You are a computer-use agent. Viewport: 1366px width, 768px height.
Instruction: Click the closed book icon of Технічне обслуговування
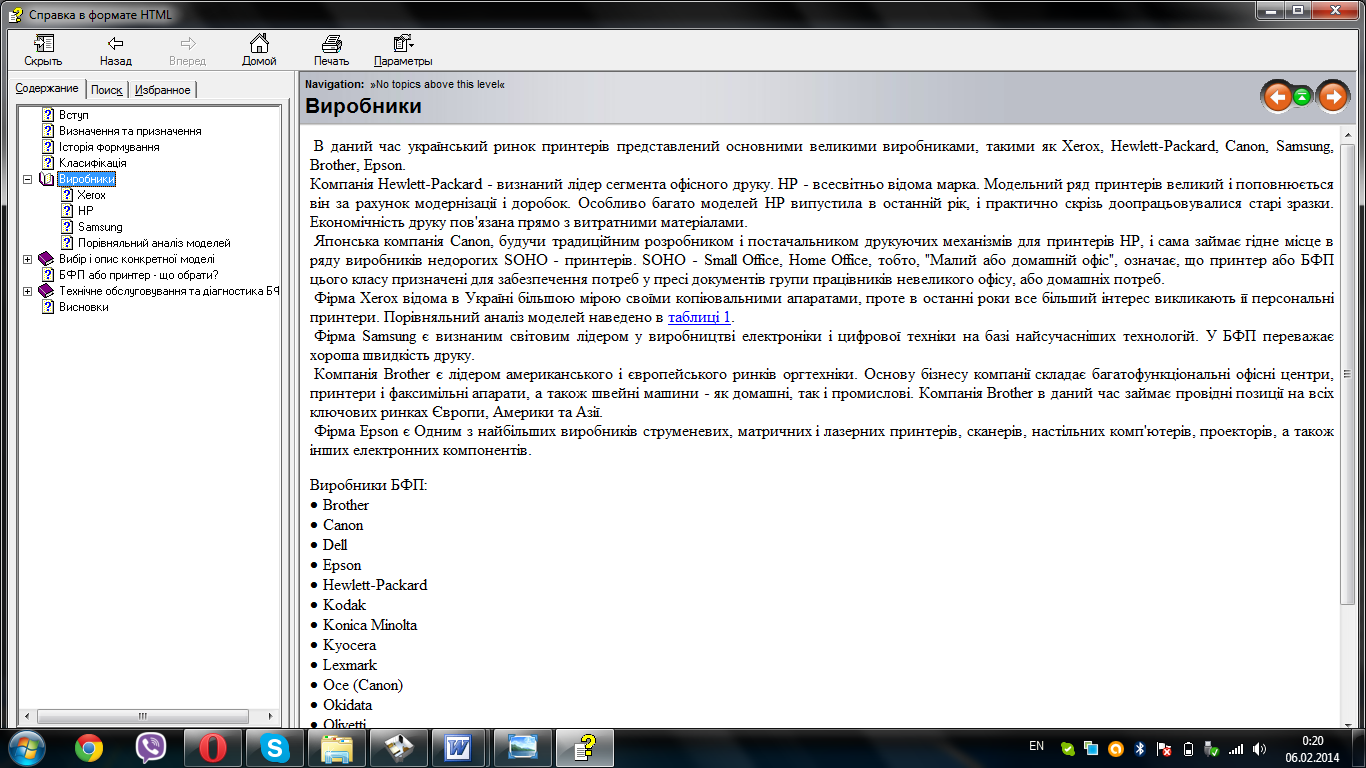[x=46, y=291]
